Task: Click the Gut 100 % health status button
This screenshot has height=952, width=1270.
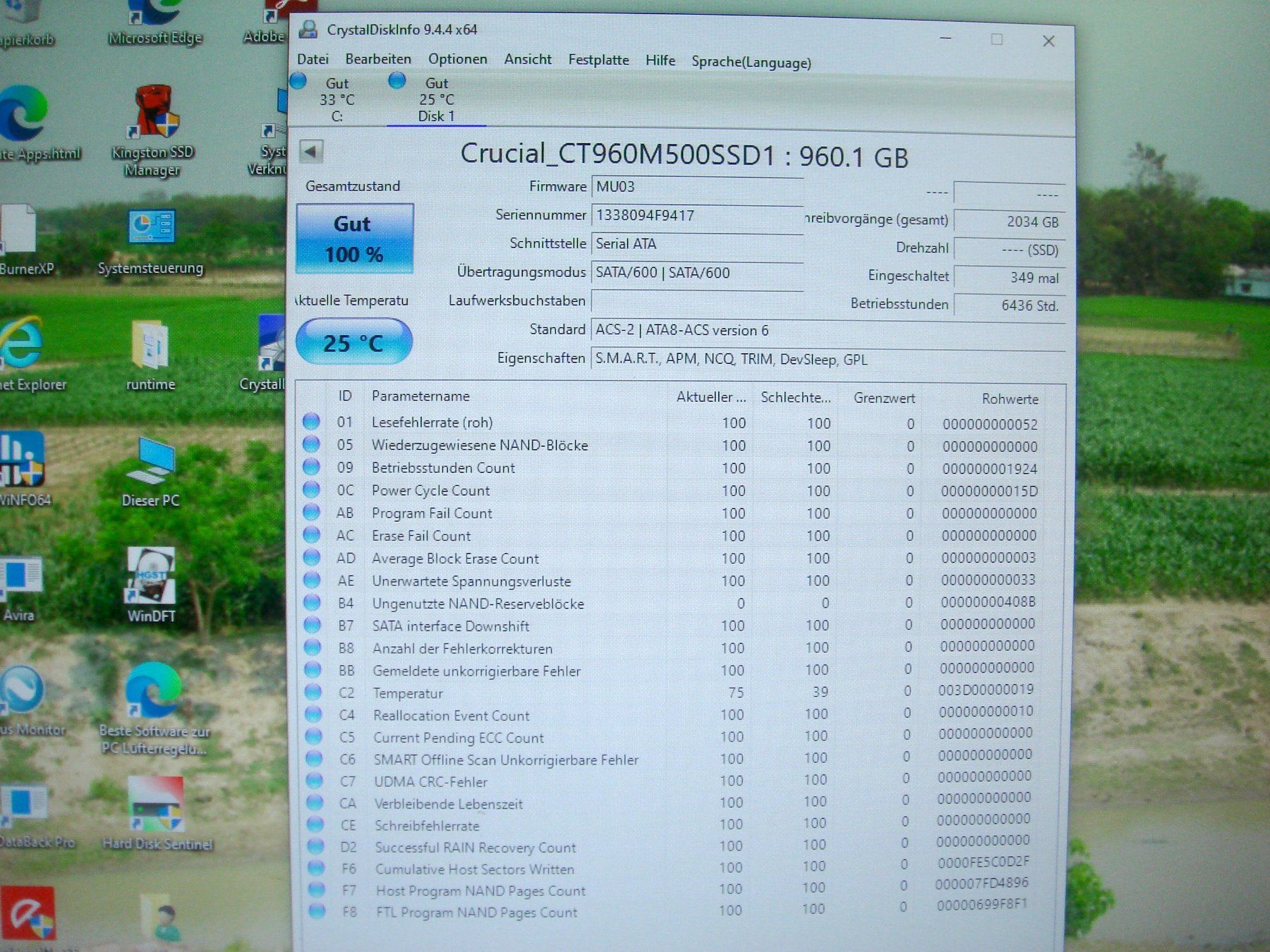Action: pos(354,238)
